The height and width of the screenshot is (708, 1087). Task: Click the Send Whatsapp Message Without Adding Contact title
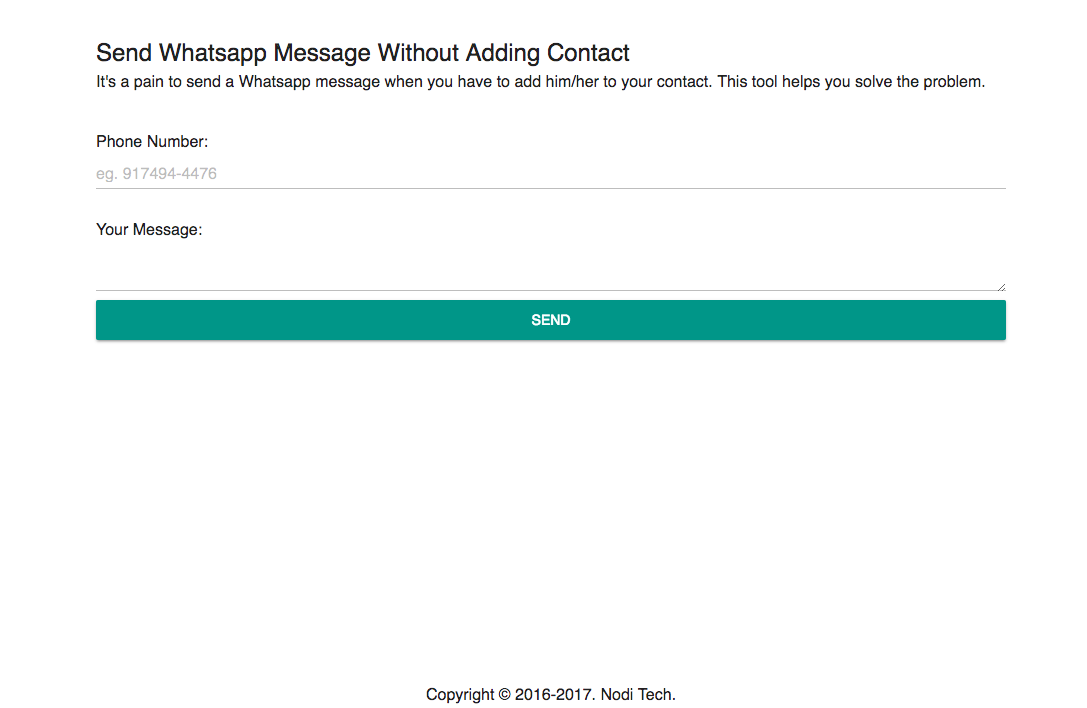pos(362,52)
